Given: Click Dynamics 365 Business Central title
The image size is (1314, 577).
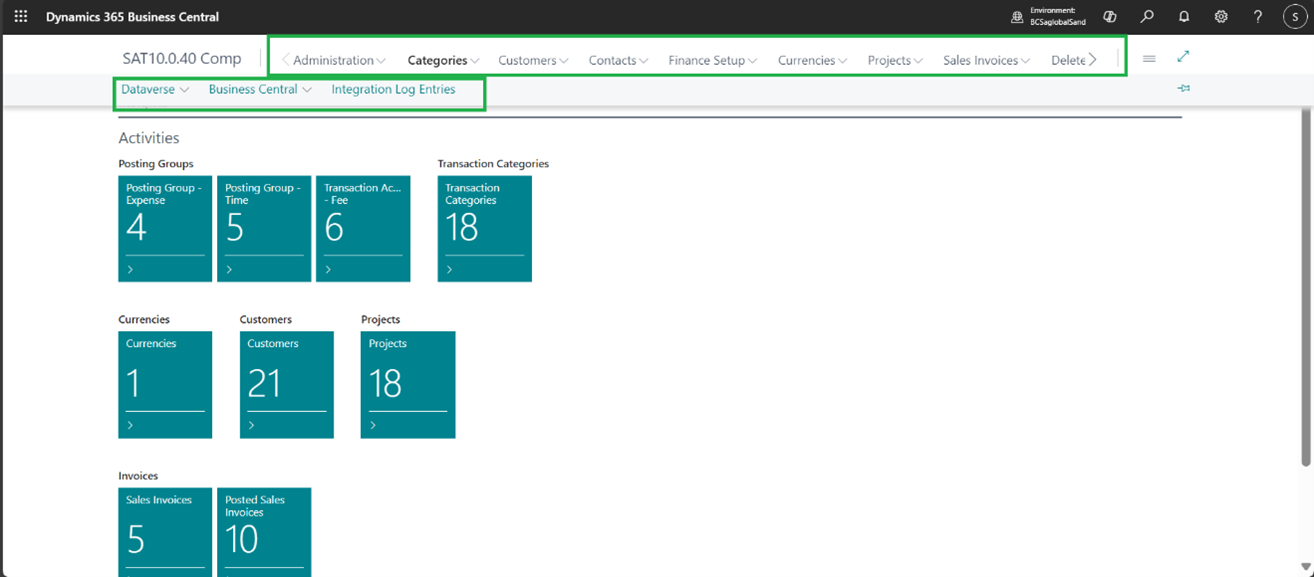Looking at the screenshot, I should 132,17.
